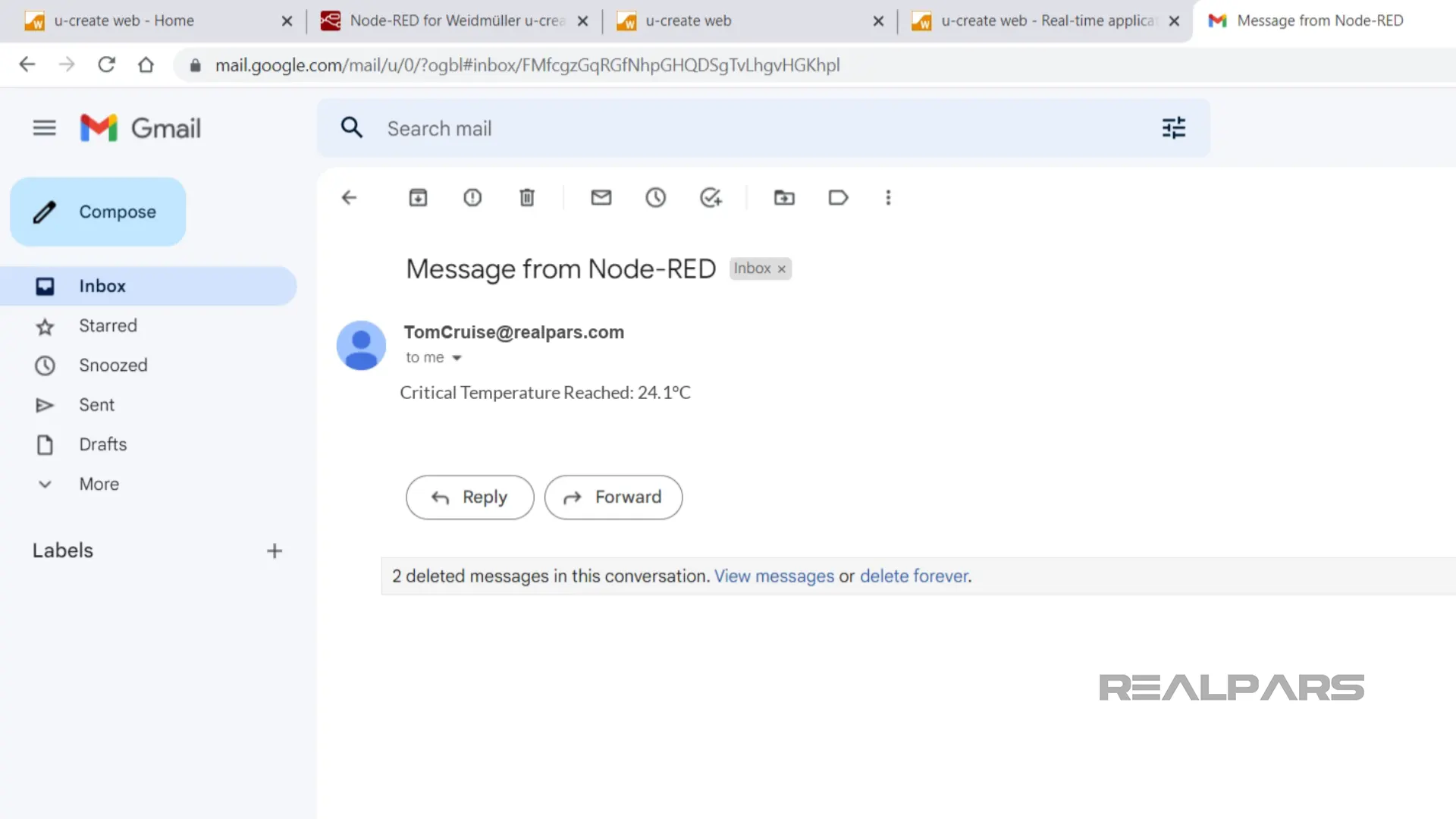The width and height of the screenshot is (1456, 819).
Task: Mark the email as unread
Action: coord(601,197)
